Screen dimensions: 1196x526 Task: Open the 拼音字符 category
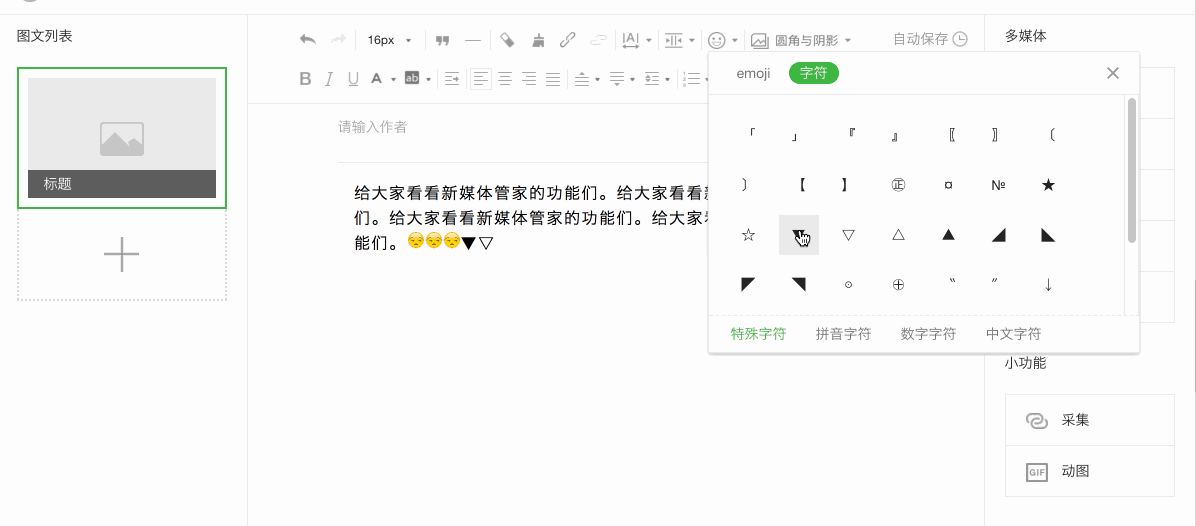[843, 334]
